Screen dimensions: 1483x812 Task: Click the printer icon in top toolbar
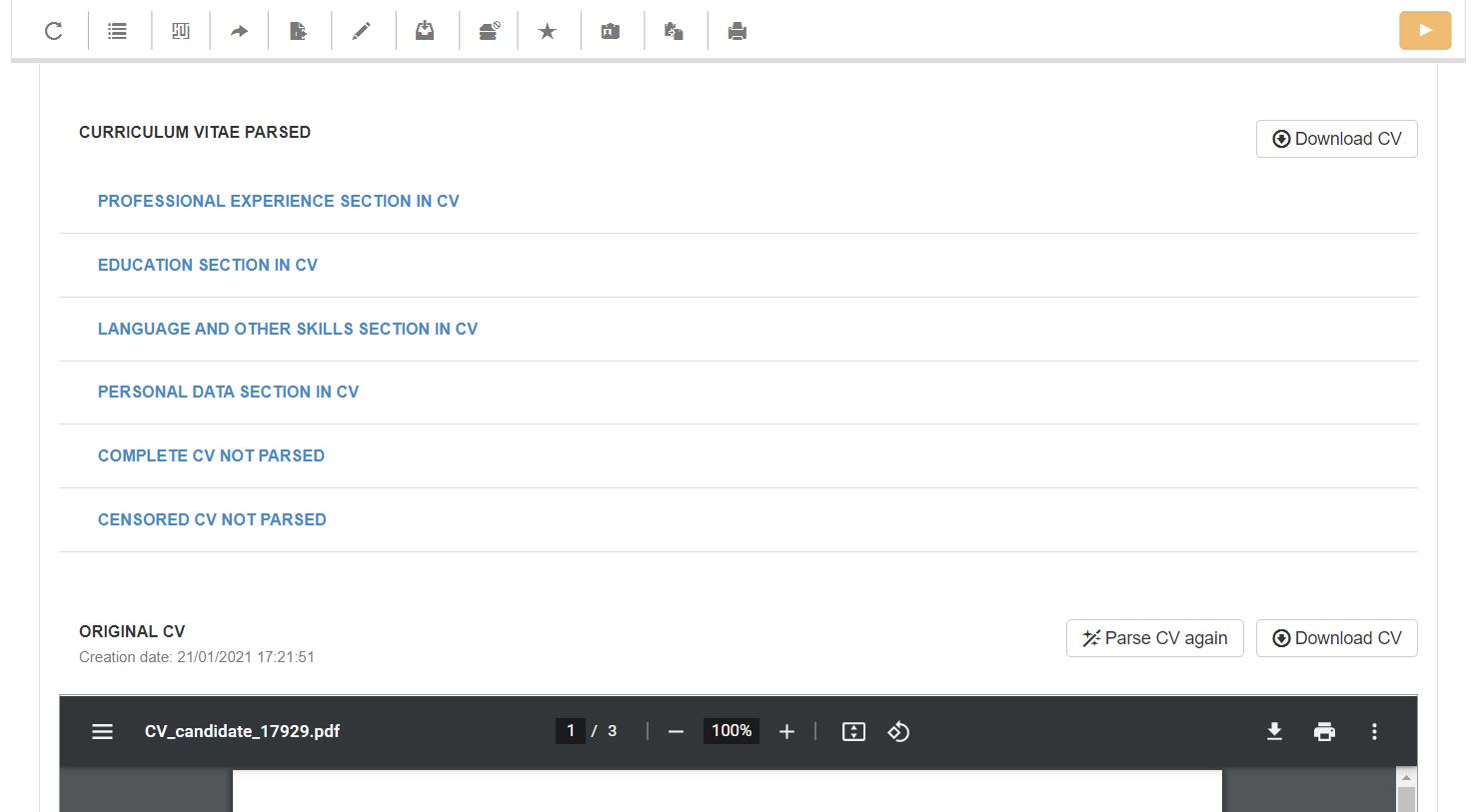[x=738, y=31]
